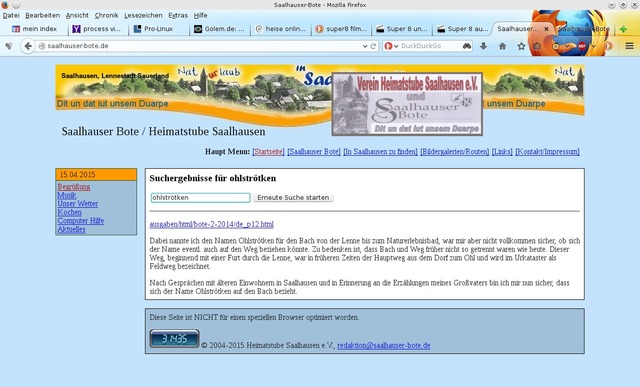Open the dropdown arrow next to ABP
The height and width of the screenshot is (387, 640).
593,46
